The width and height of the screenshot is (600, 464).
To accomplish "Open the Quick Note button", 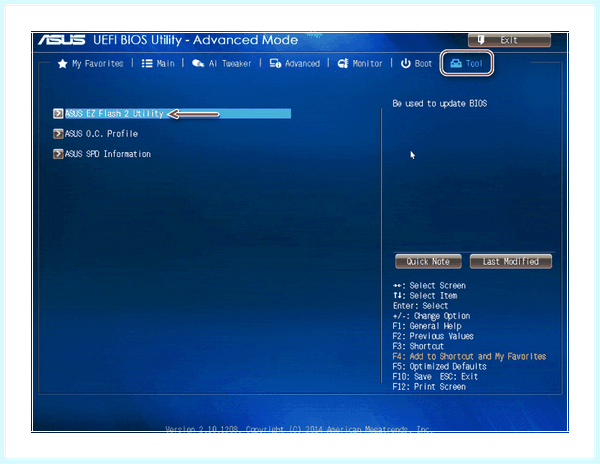I will [428, 262].
